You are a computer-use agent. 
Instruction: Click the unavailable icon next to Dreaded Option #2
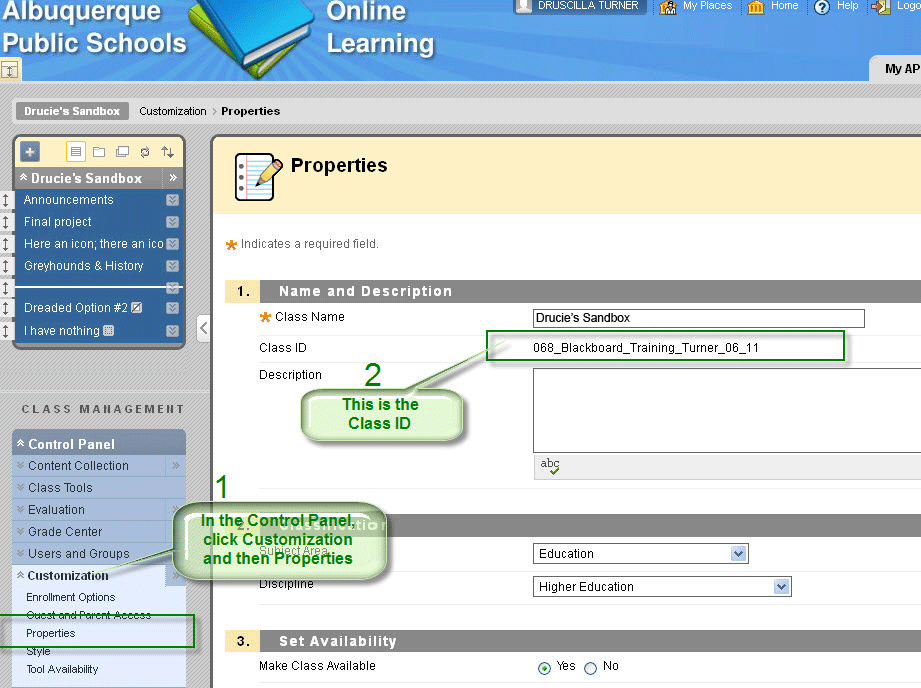coord(136,307)
